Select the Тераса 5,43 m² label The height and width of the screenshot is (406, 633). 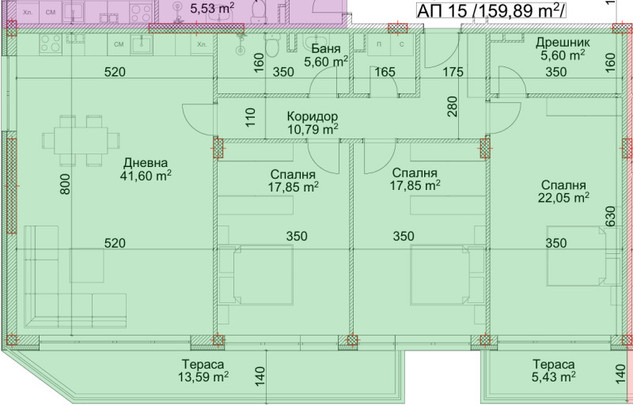tap(553, 369)
